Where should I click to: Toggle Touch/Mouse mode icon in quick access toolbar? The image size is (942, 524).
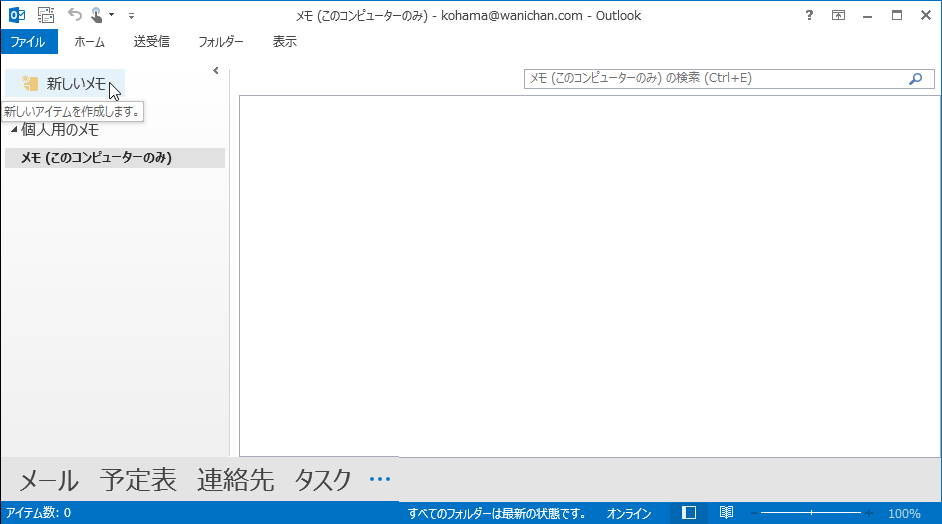pos(96,15)
